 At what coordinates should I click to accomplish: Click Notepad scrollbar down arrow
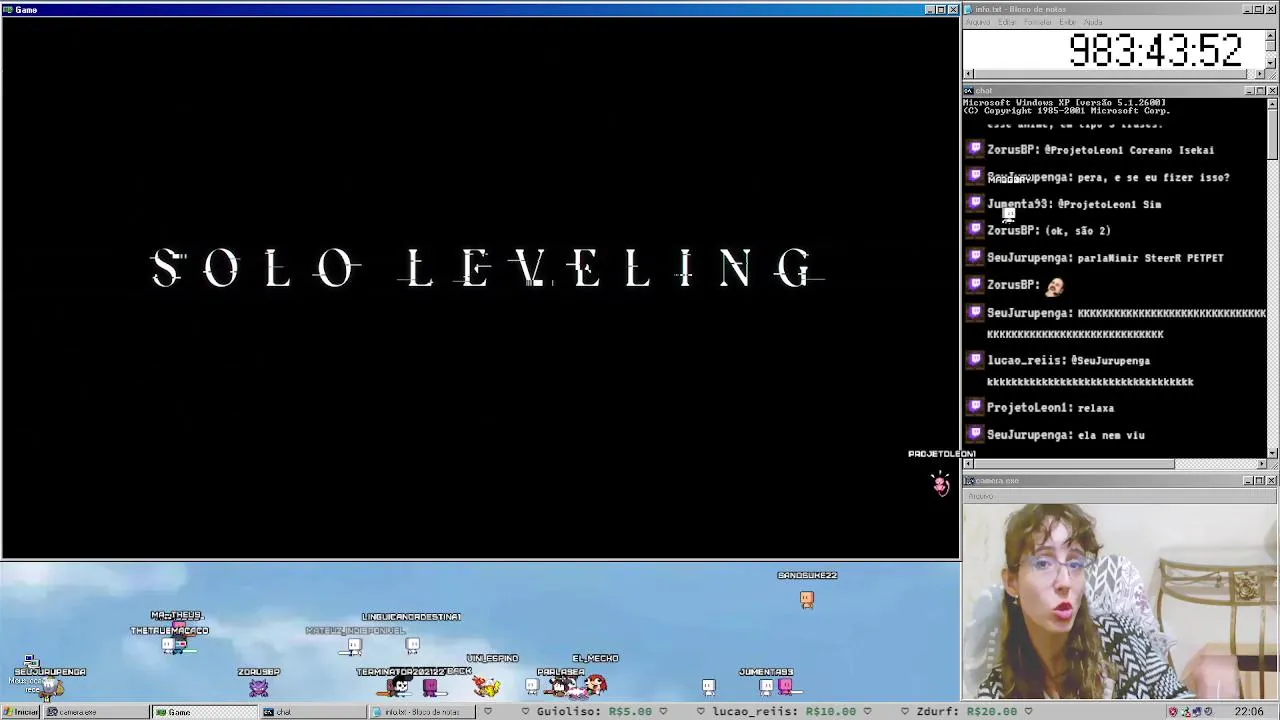[x=1271, y=63]
